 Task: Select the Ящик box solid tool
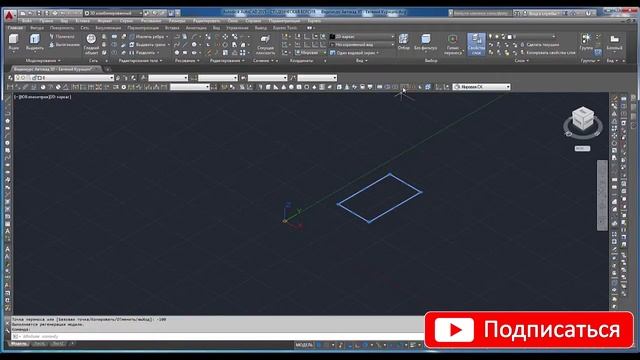[x=13, y=42]
